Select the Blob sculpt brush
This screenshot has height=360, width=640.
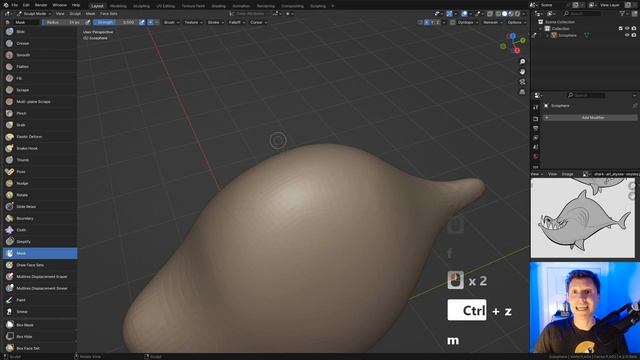click(40, 31)
